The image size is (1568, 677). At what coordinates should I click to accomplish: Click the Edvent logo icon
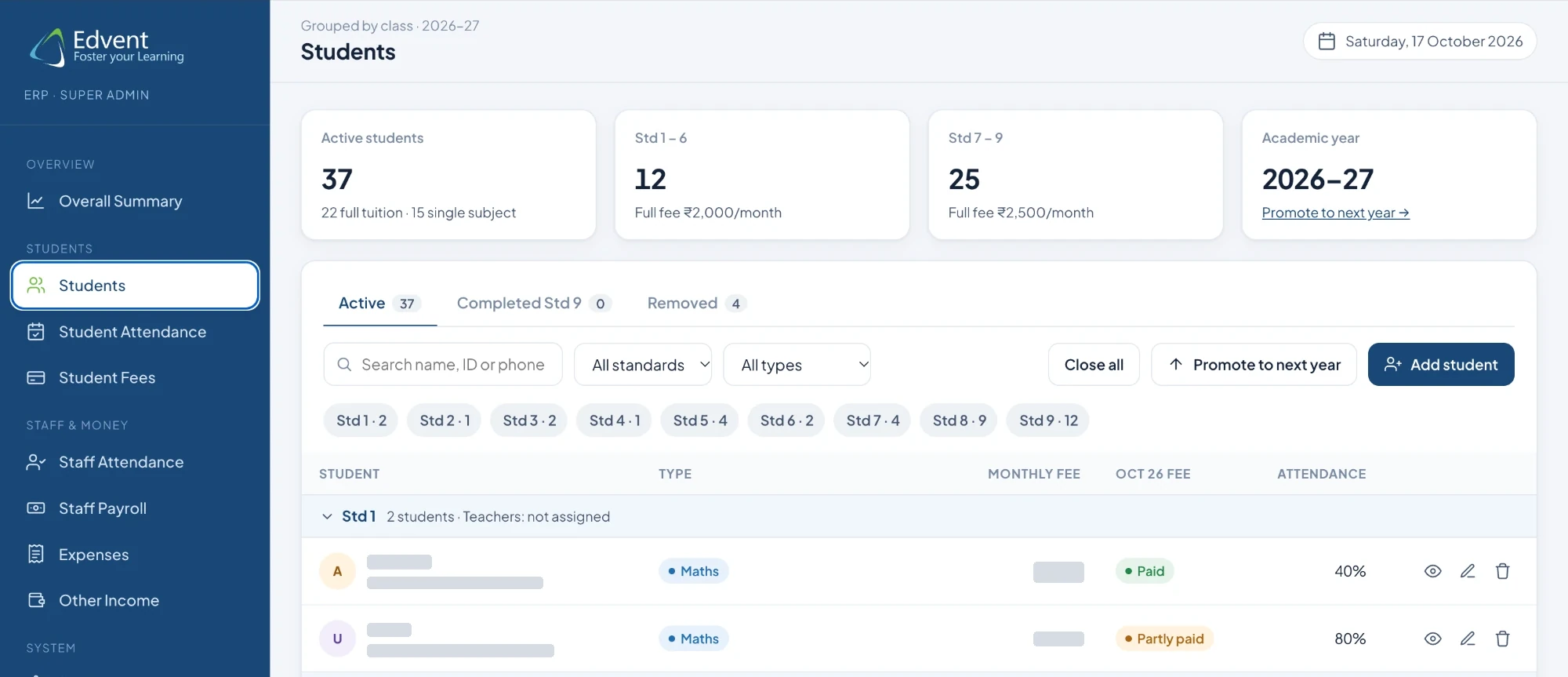coord(48,47)
